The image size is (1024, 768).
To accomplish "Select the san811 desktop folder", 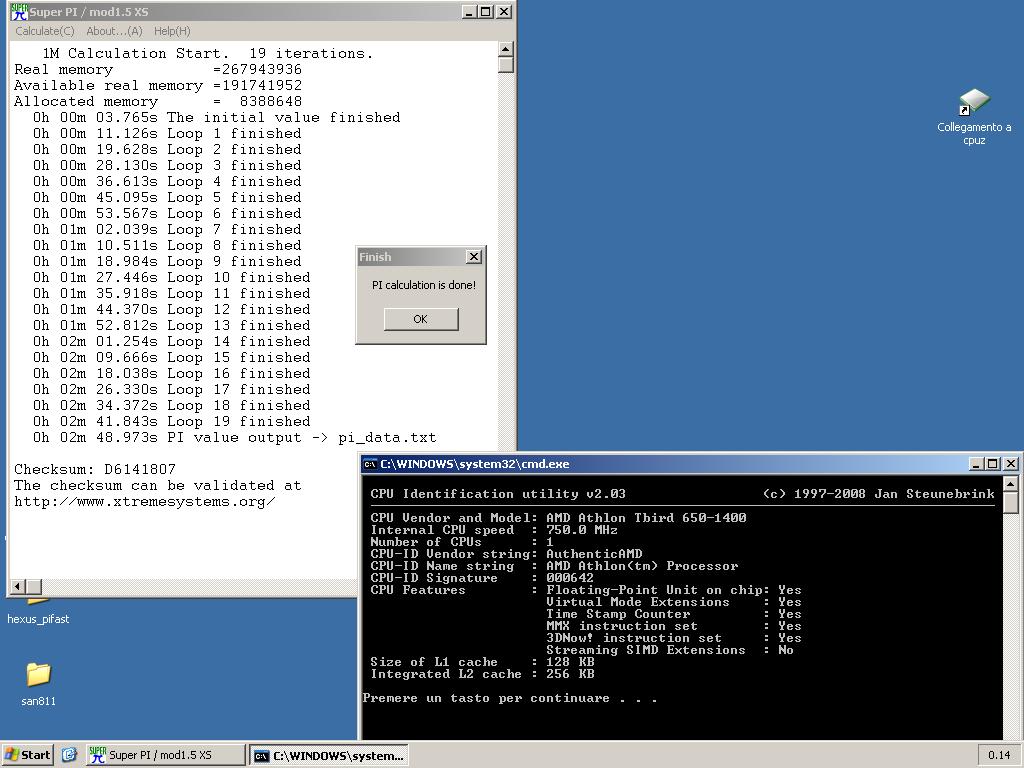I will click(x=39, y=684).
